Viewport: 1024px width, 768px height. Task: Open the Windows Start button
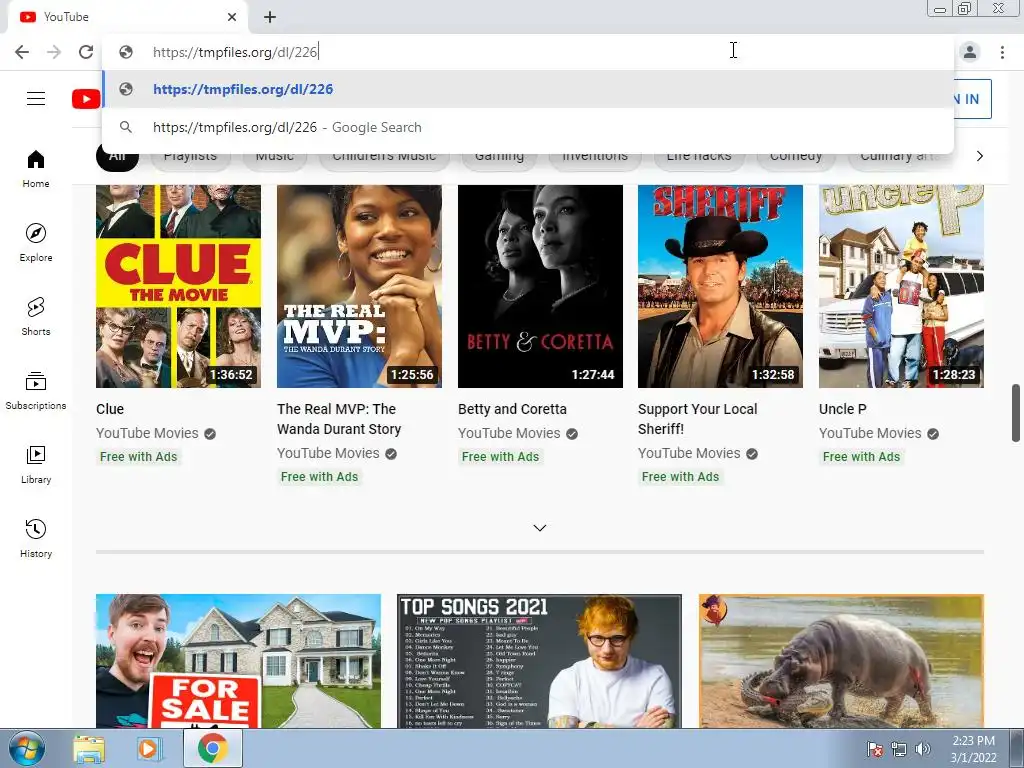[26, 749]
